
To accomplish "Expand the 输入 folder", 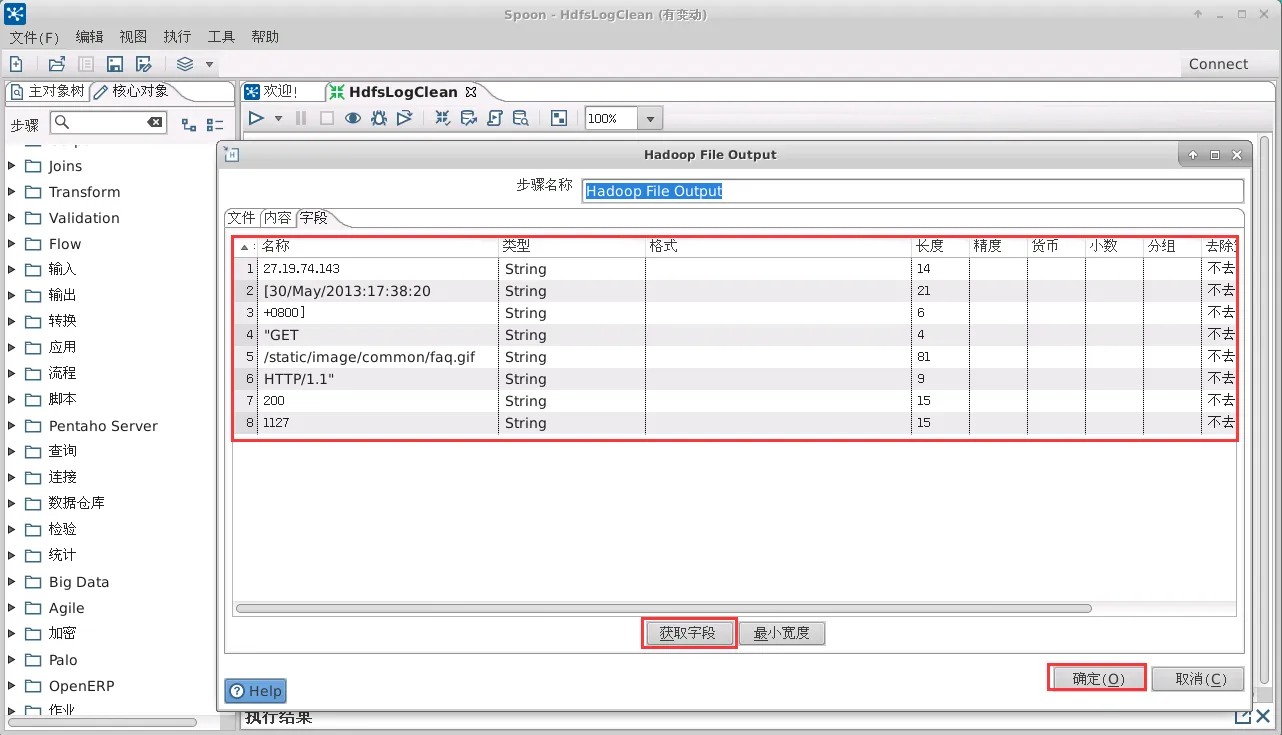I will coord(12,269).
